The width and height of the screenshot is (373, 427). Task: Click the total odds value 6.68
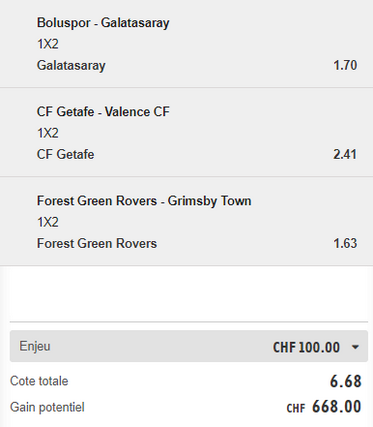pos(345,381)
